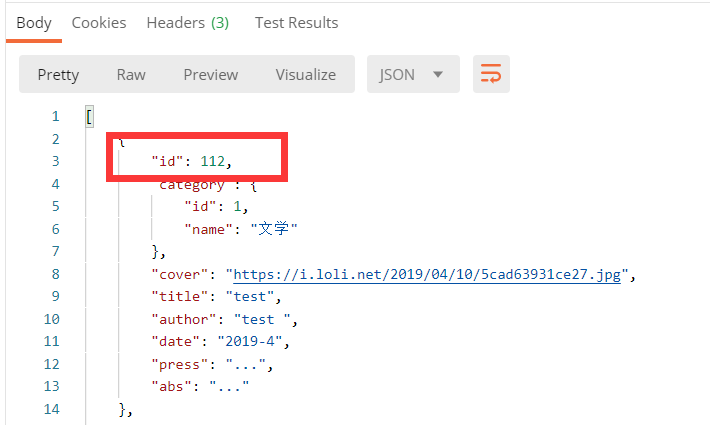The width and height of the screenshot is (710, 425).
Task: Select the Raw view button
Action: [131, 75]
